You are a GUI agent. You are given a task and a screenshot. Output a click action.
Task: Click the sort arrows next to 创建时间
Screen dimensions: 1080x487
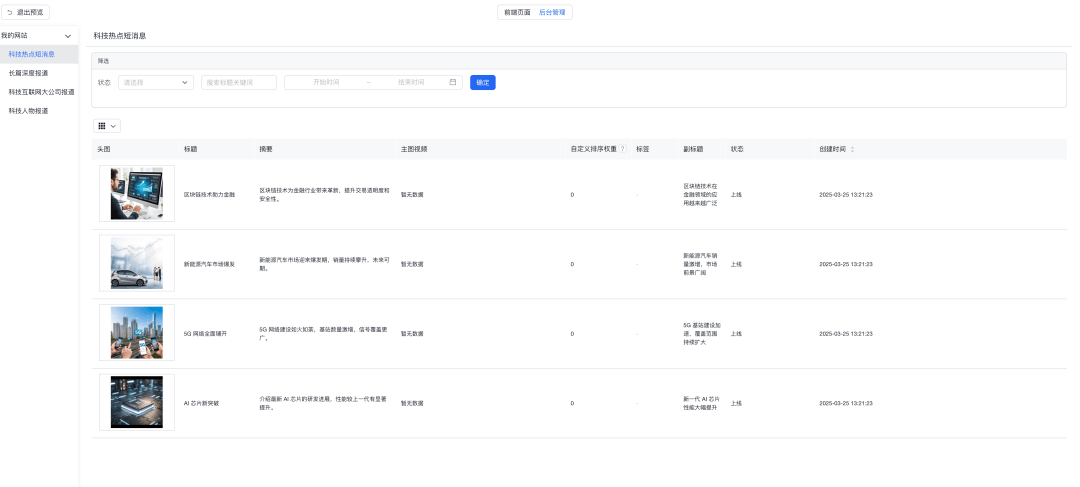[852, 149]
